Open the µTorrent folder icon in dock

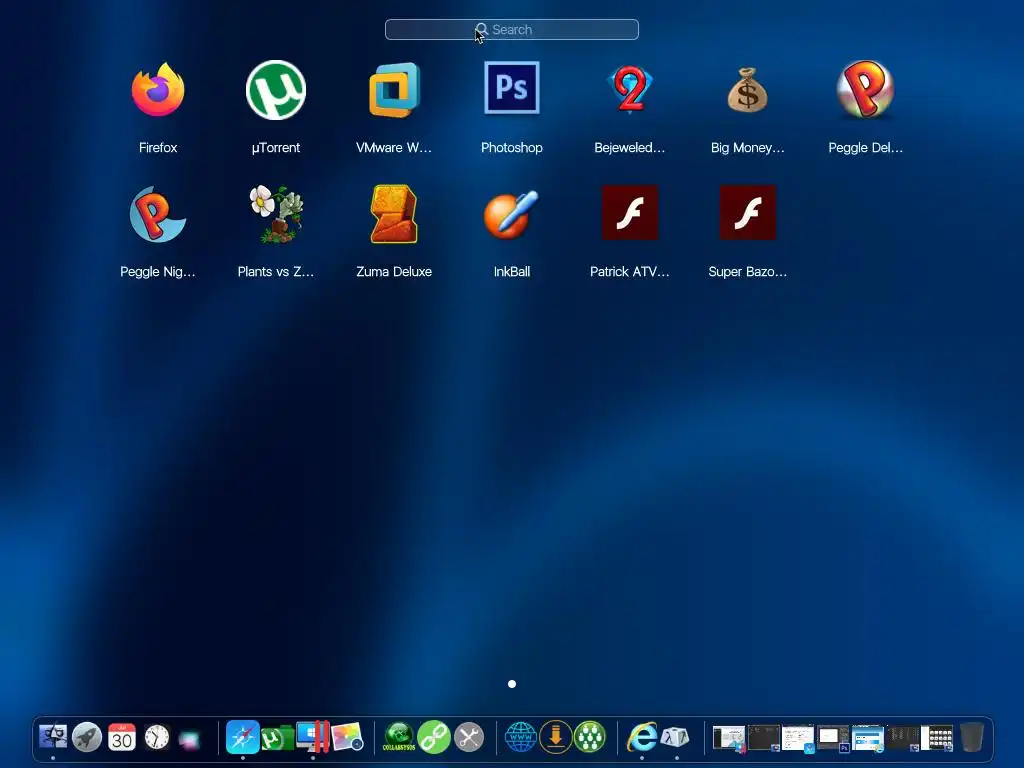[x=278, y=739]
